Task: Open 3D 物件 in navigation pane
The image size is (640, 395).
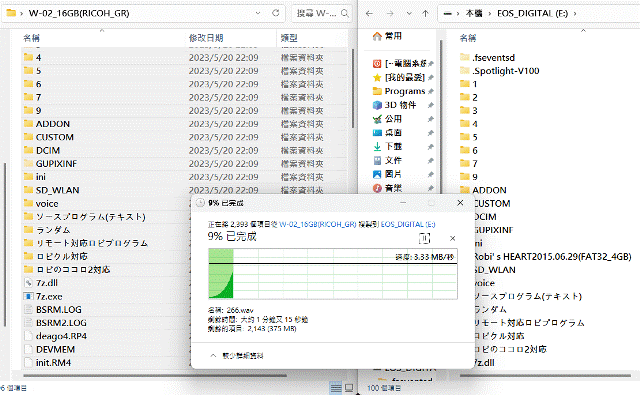Action: coord(394,105)
